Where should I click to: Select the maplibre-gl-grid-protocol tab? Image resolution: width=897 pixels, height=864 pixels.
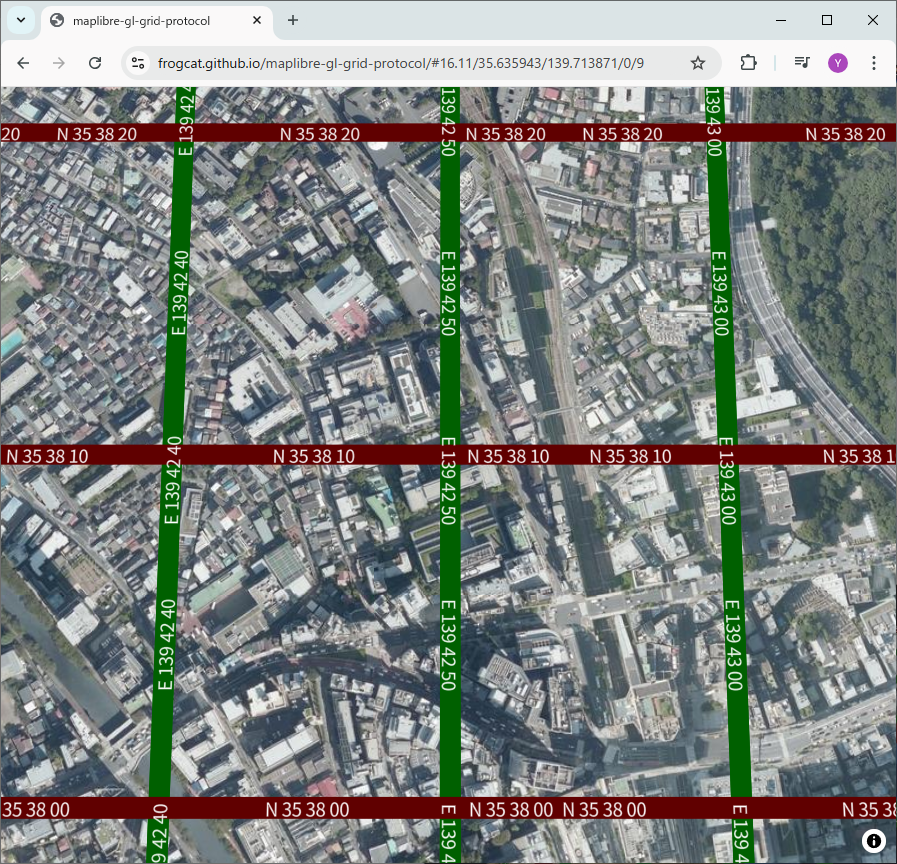click(x=157, y=21)
